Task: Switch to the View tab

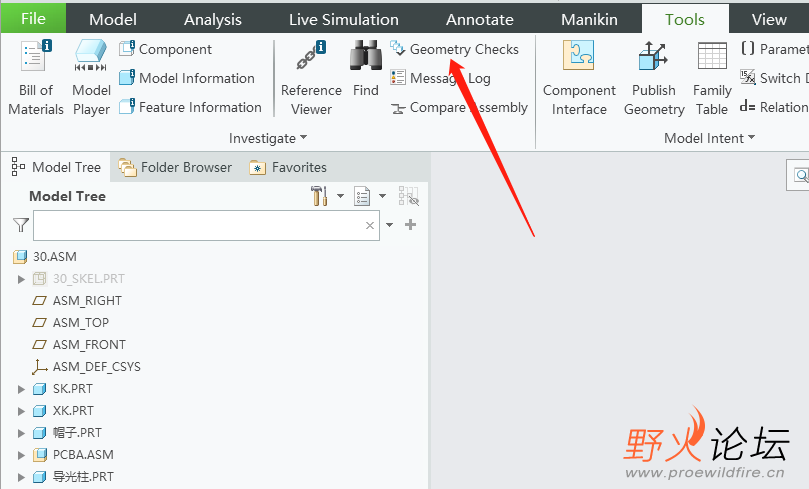Action: tap(769, 19)
